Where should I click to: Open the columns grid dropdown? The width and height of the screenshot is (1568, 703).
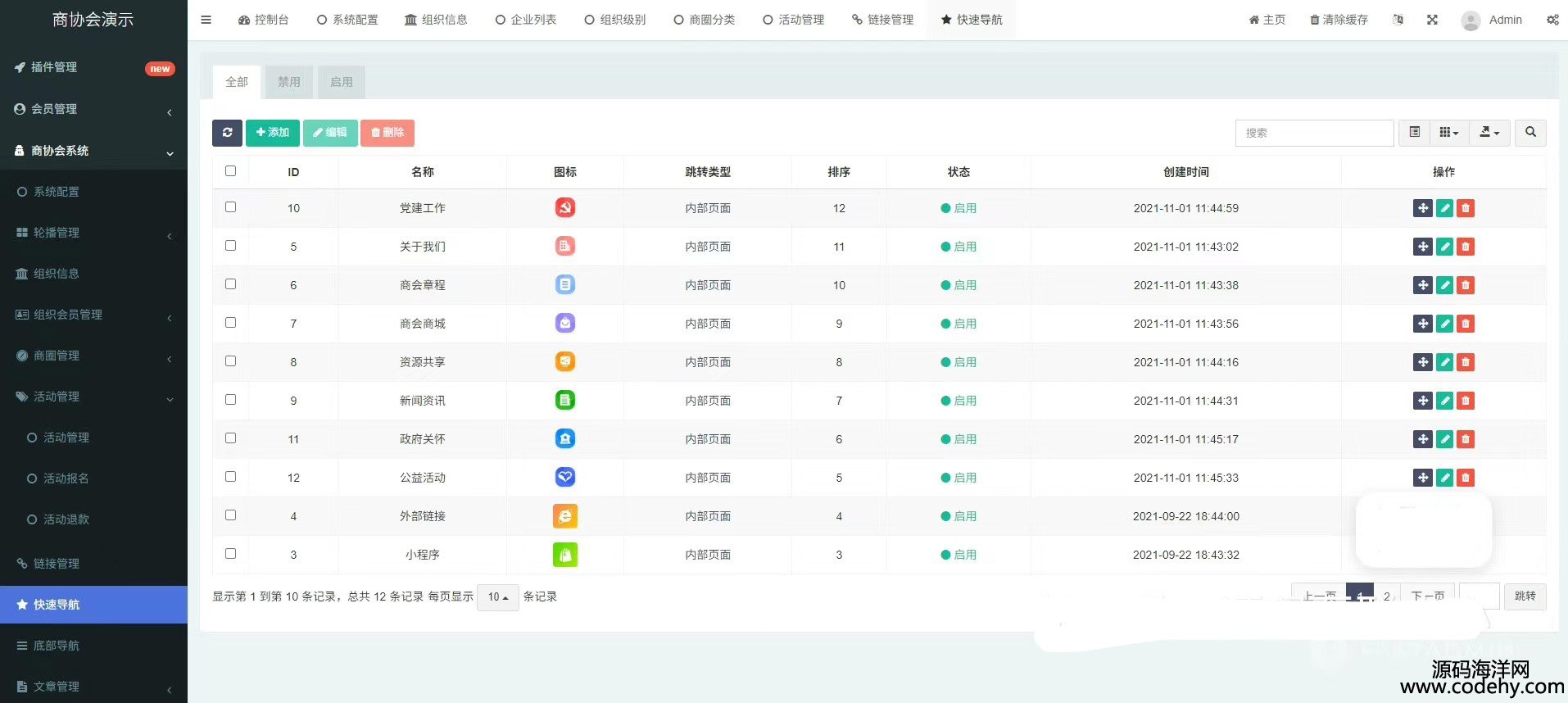click(1448, 133)
